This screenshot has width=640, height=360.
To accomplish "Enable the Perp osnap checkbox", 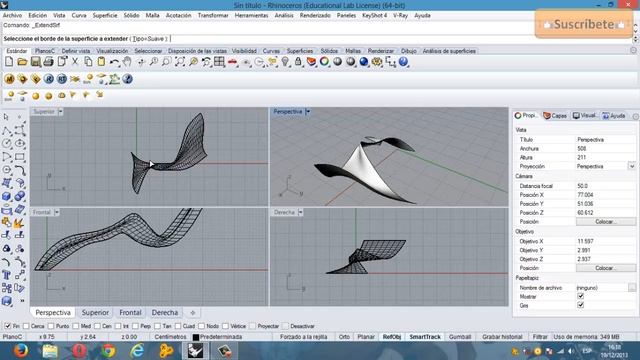I will pos(136,326).
